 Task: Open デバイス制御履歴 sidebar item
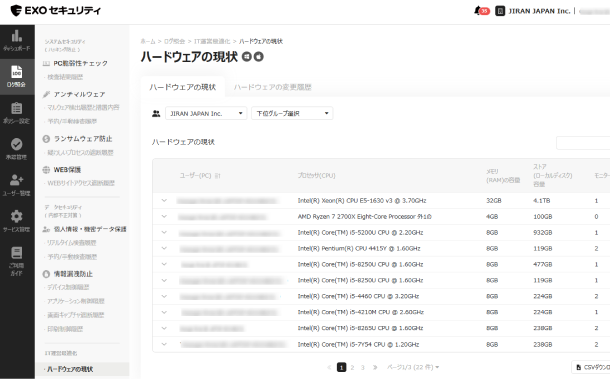(x=68, y=287)
